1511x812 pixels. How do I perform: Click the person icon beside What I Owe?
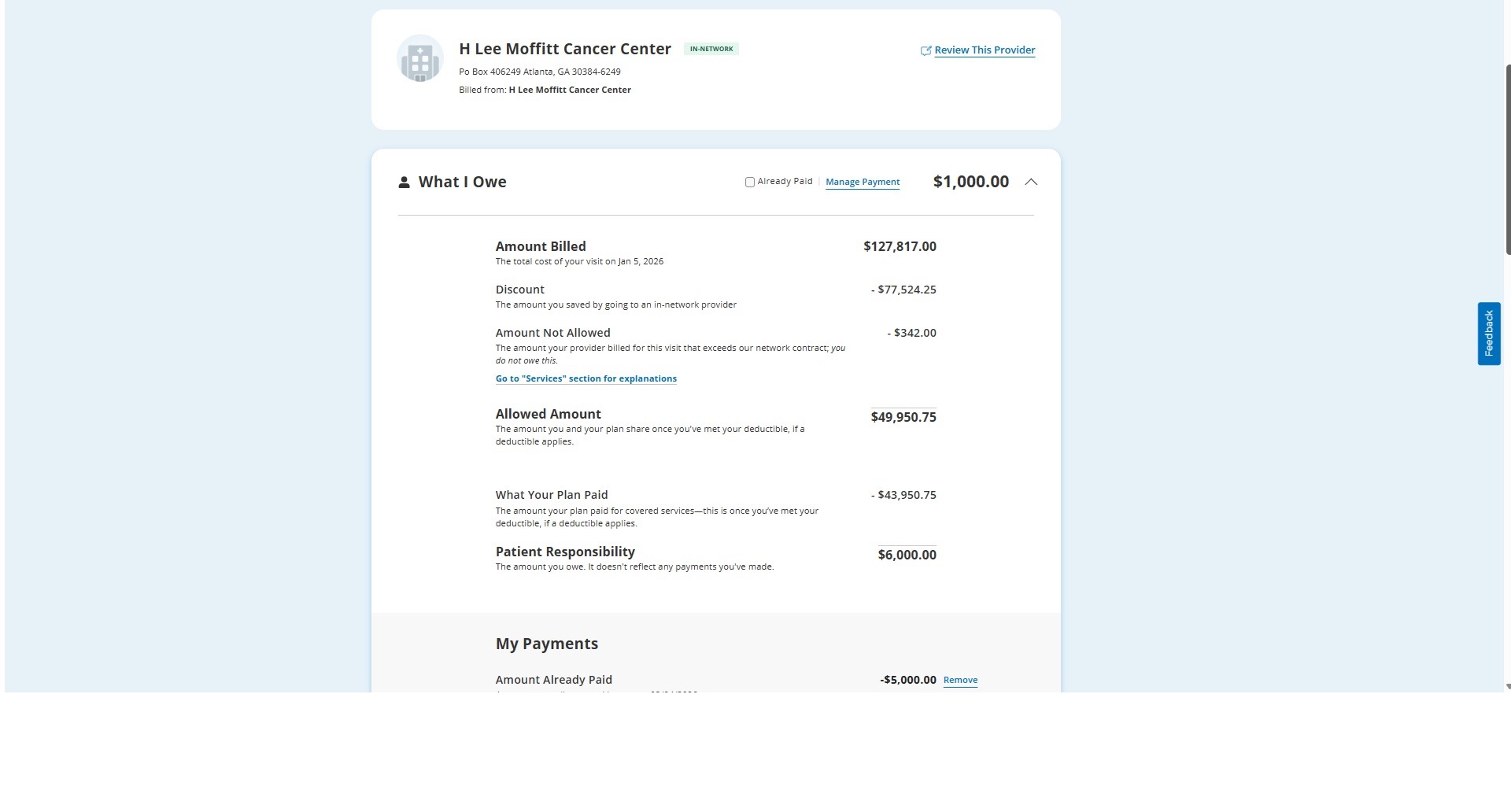[x=404, y=183]
